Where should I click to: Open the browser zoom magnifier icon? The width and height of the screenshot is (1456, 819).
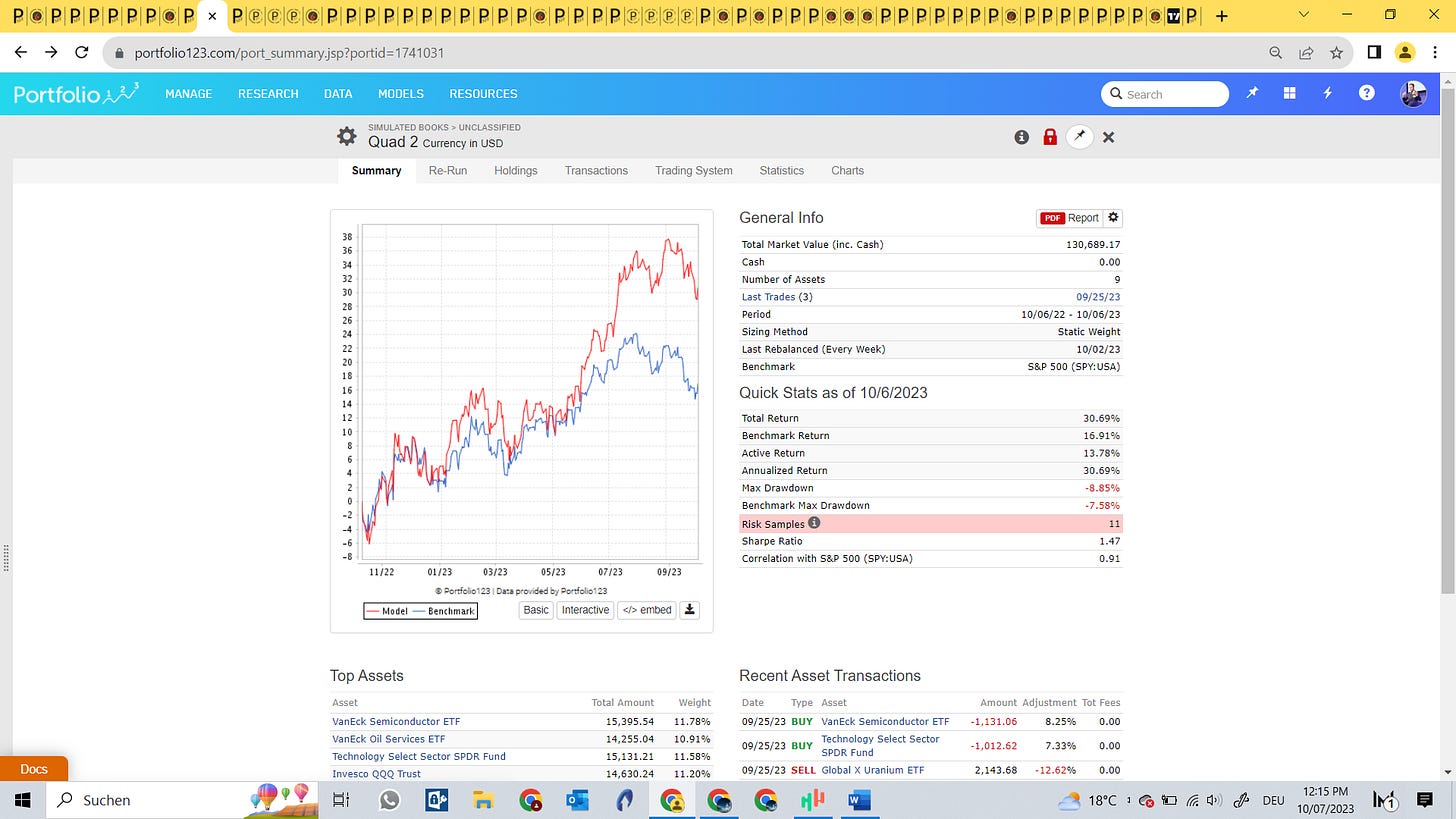click(x=1276, y=52)
